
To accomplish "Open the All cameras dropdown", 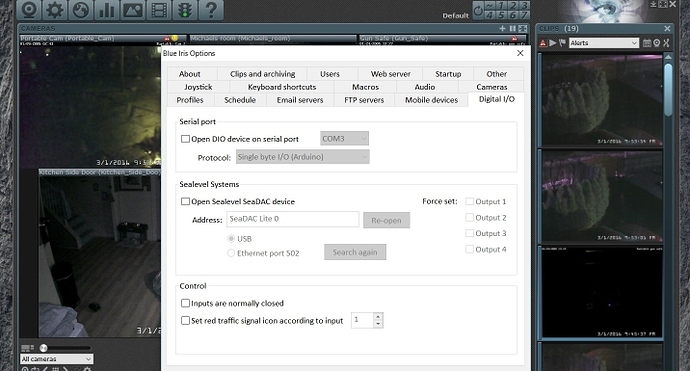I will click(56, 359).
